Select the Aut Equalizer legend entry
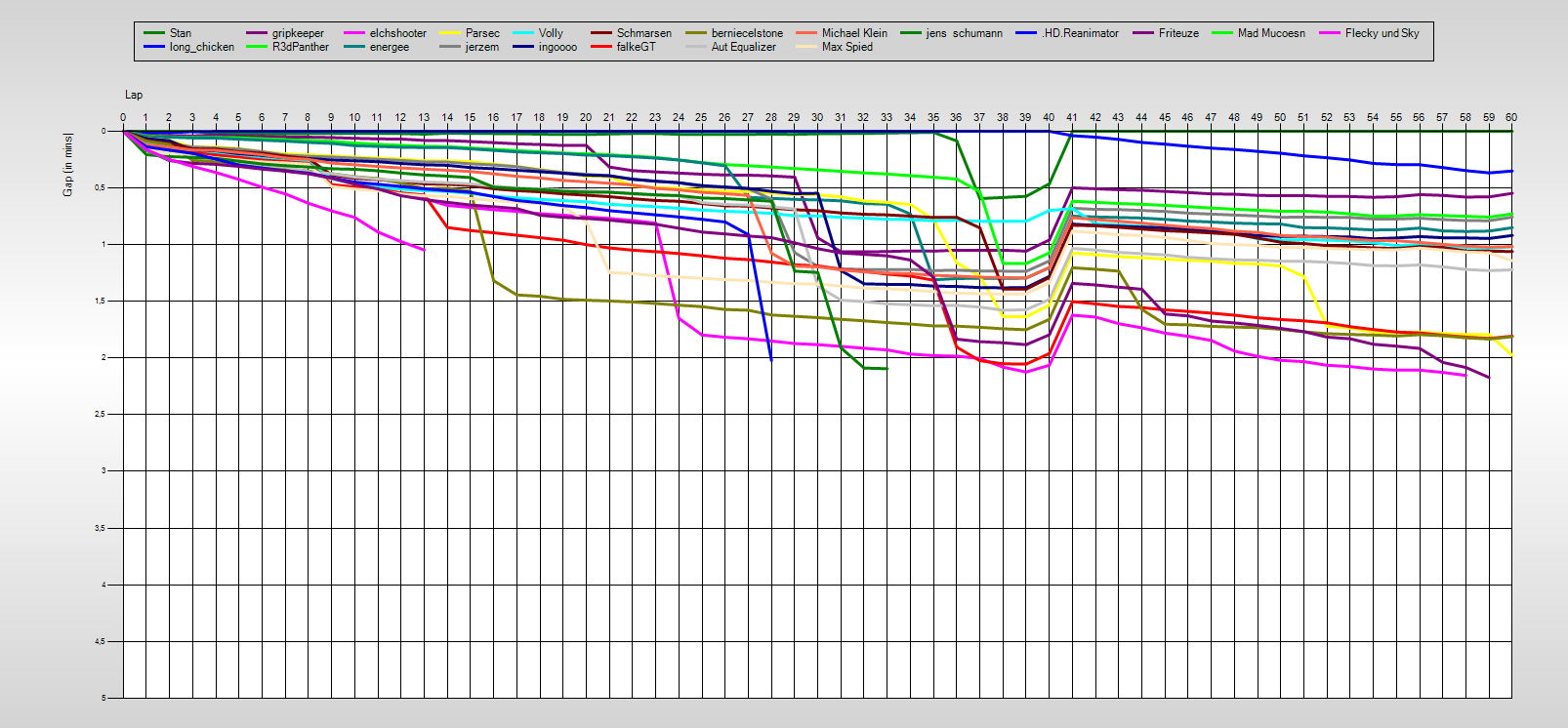The width and height of the screenshot is (1568, 728). 743,47
